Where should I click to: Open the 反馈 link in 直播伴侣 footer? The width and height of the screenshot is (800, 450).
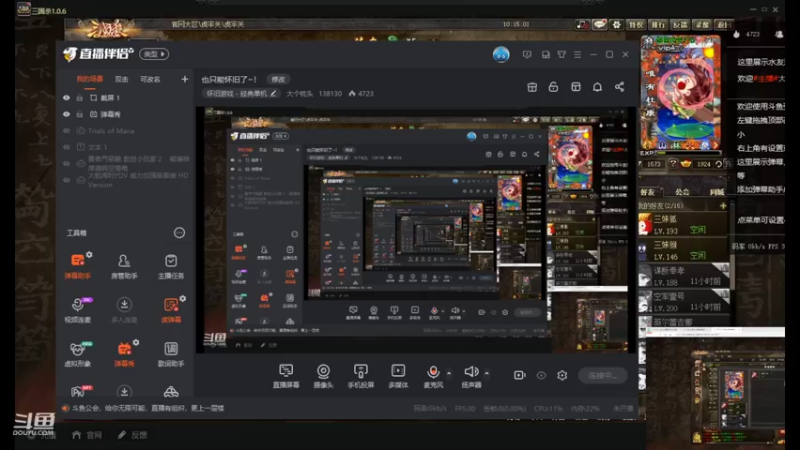(x=133, y=435)
